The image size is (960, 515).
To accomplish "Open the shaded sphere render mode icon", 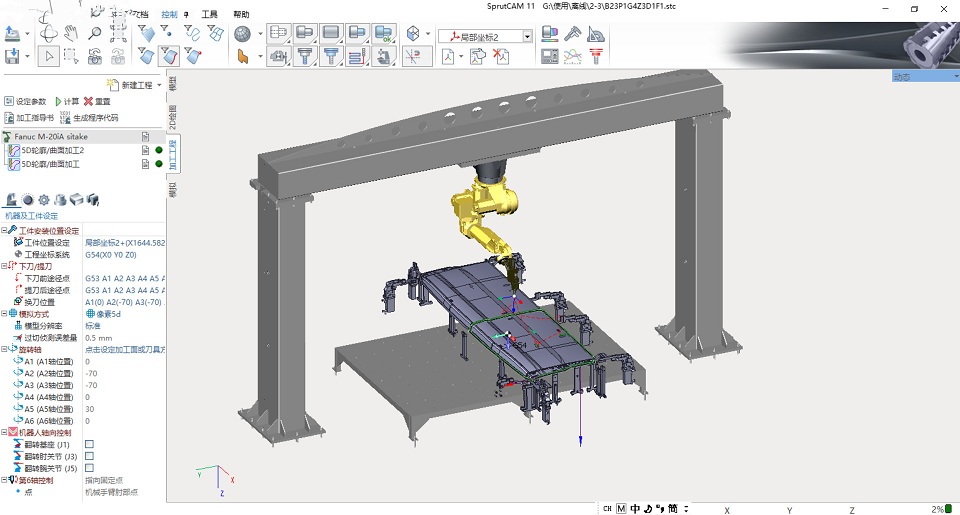I will [242, 34].
